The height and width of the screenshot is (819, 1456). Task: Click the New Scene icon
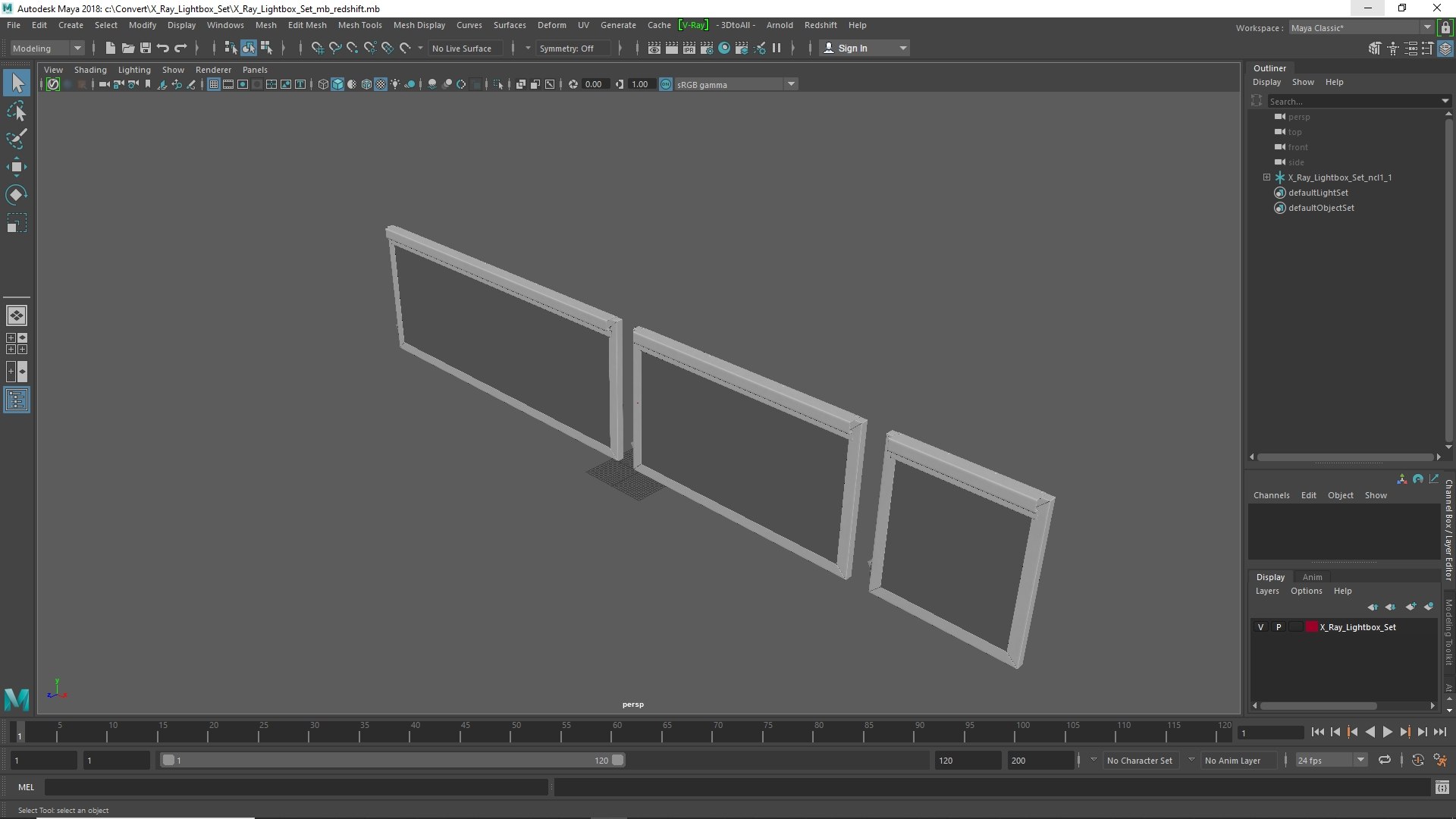110,48
